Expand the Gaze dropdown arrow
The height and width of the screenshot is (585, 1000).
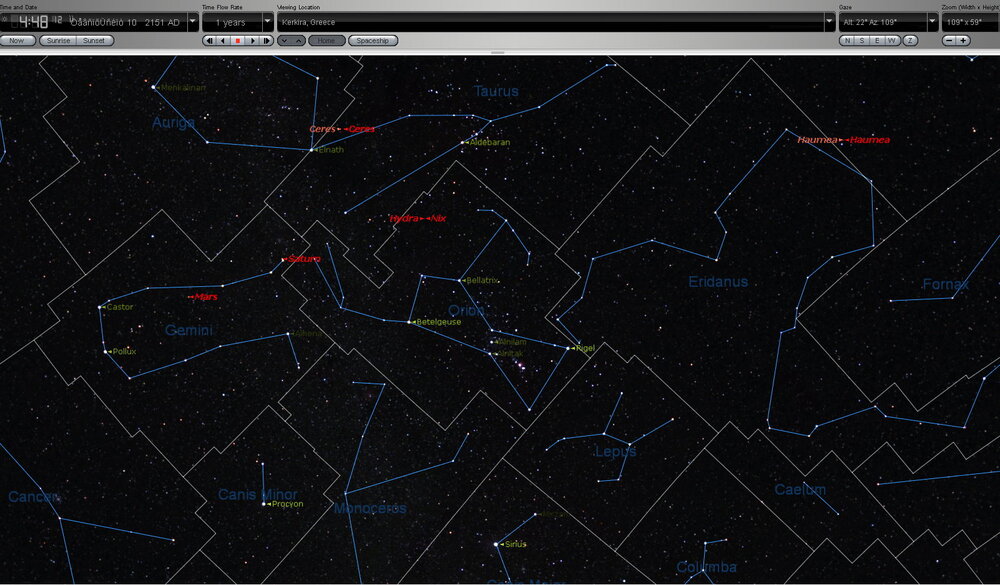coord(931,22)
